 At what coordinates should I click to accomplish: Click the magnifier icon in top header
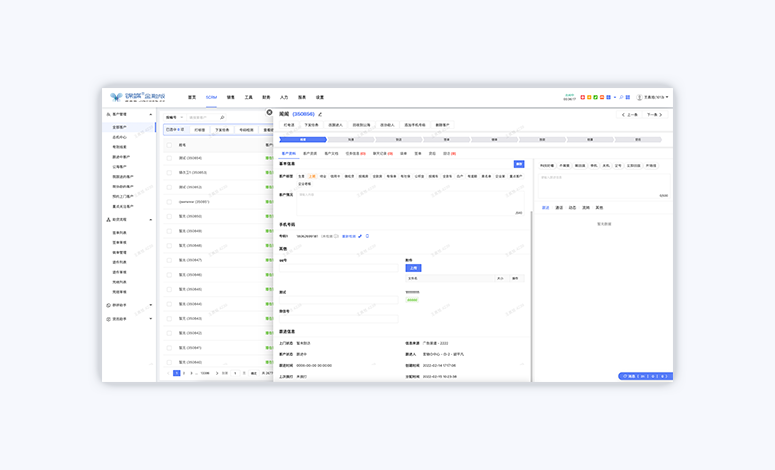(x=621, y=98)
